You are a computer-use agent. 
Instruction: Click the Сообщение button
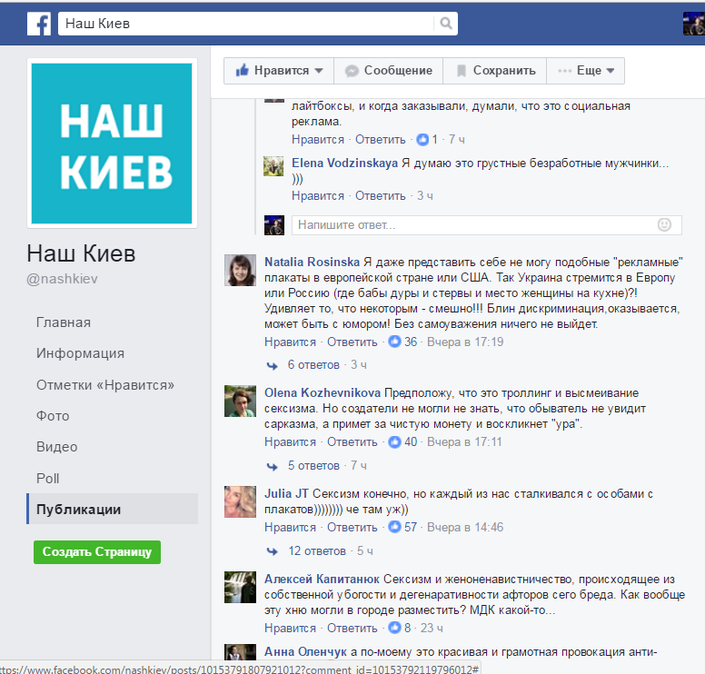click(388, 71)
